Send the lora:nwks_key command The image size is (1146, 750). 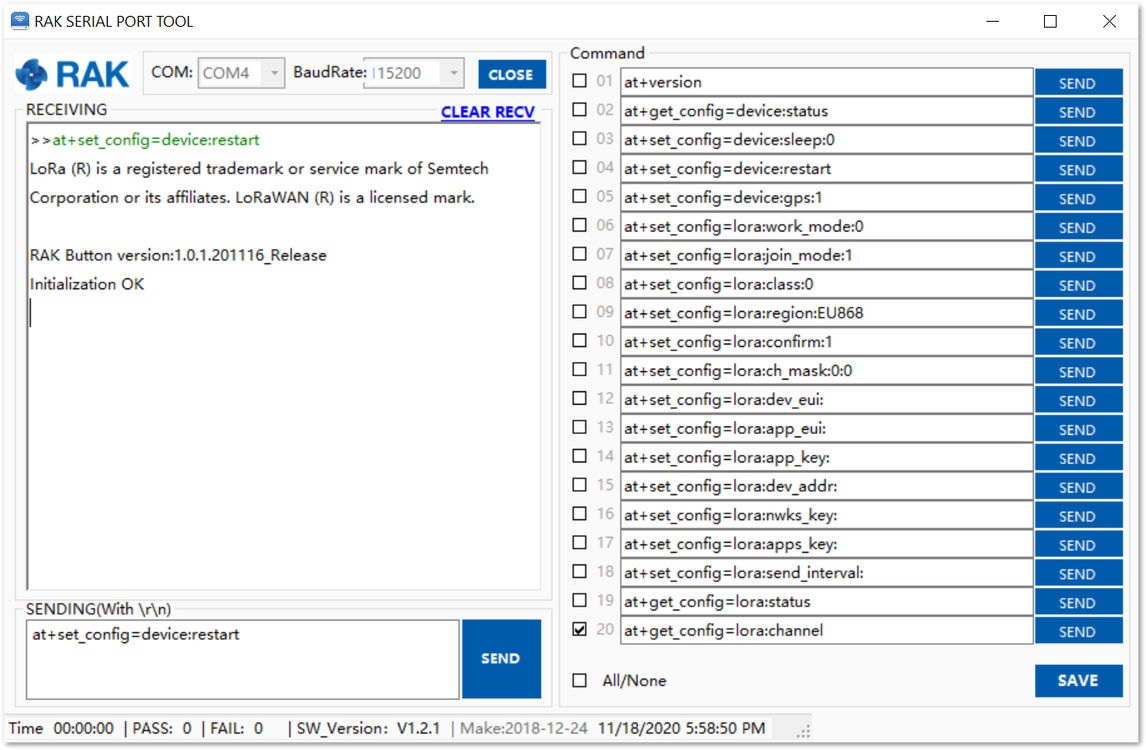(1078, 515)
